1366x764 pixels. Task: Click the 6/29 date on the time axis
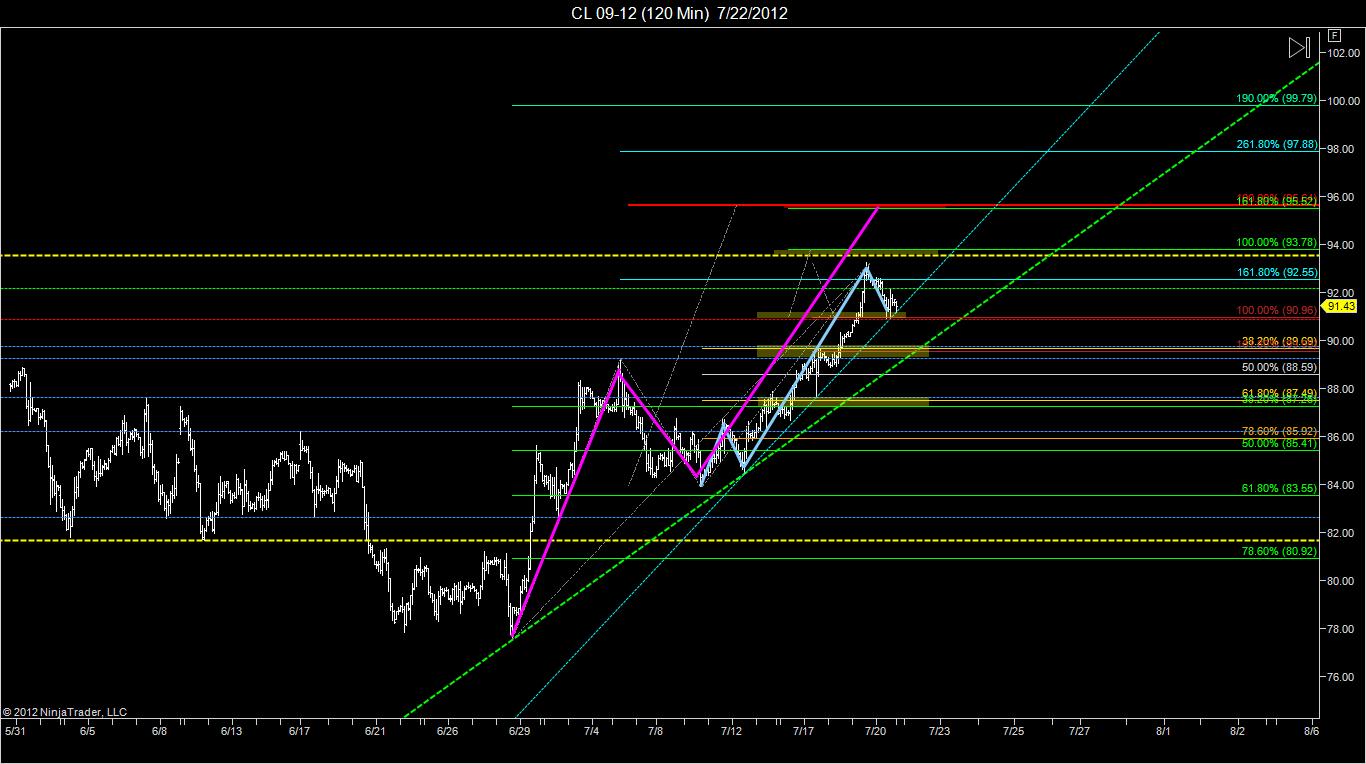point(519,731)
